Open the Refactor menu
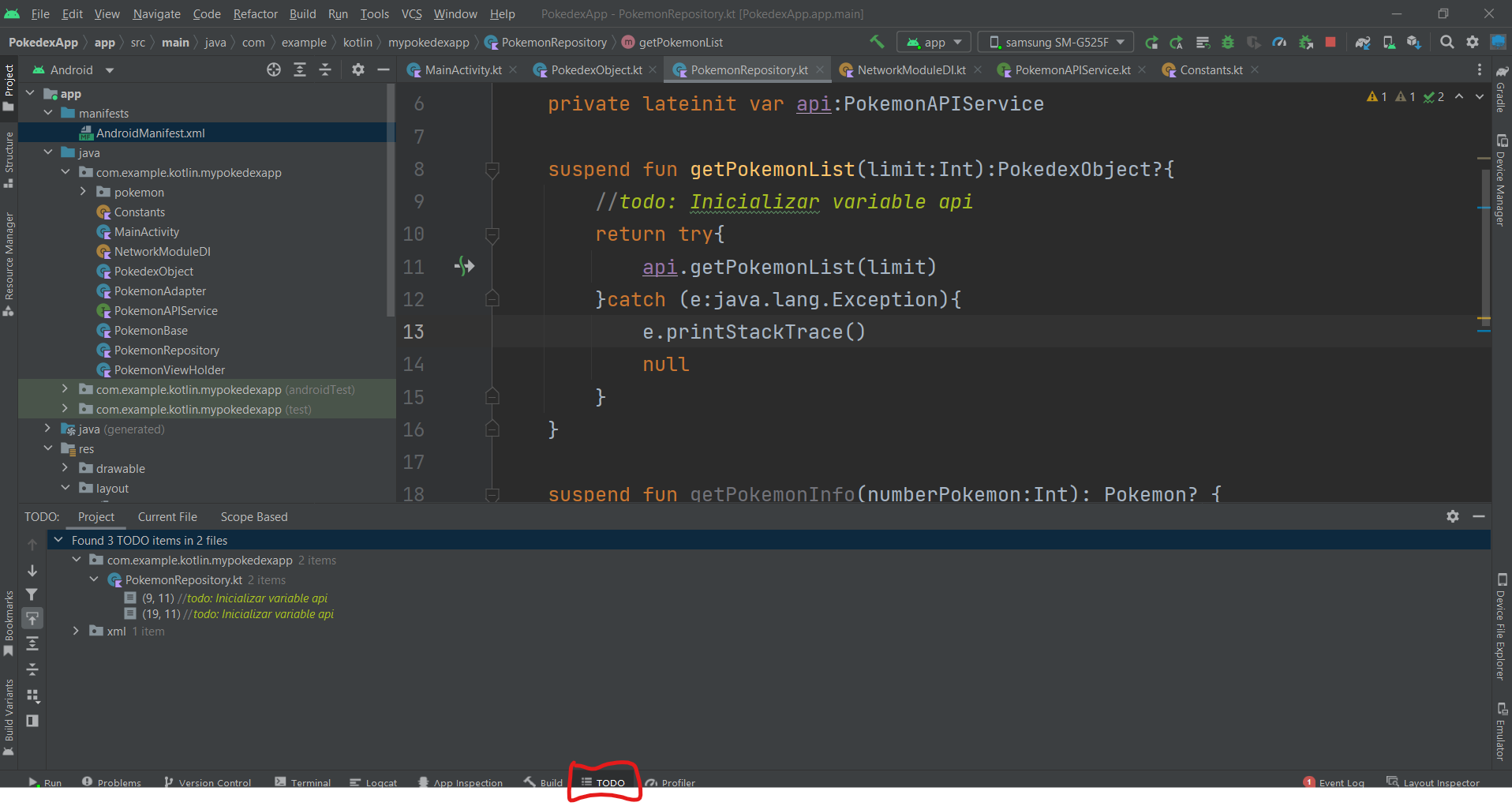This screenshot has height=806, width=1512. [x=255, y=14]
